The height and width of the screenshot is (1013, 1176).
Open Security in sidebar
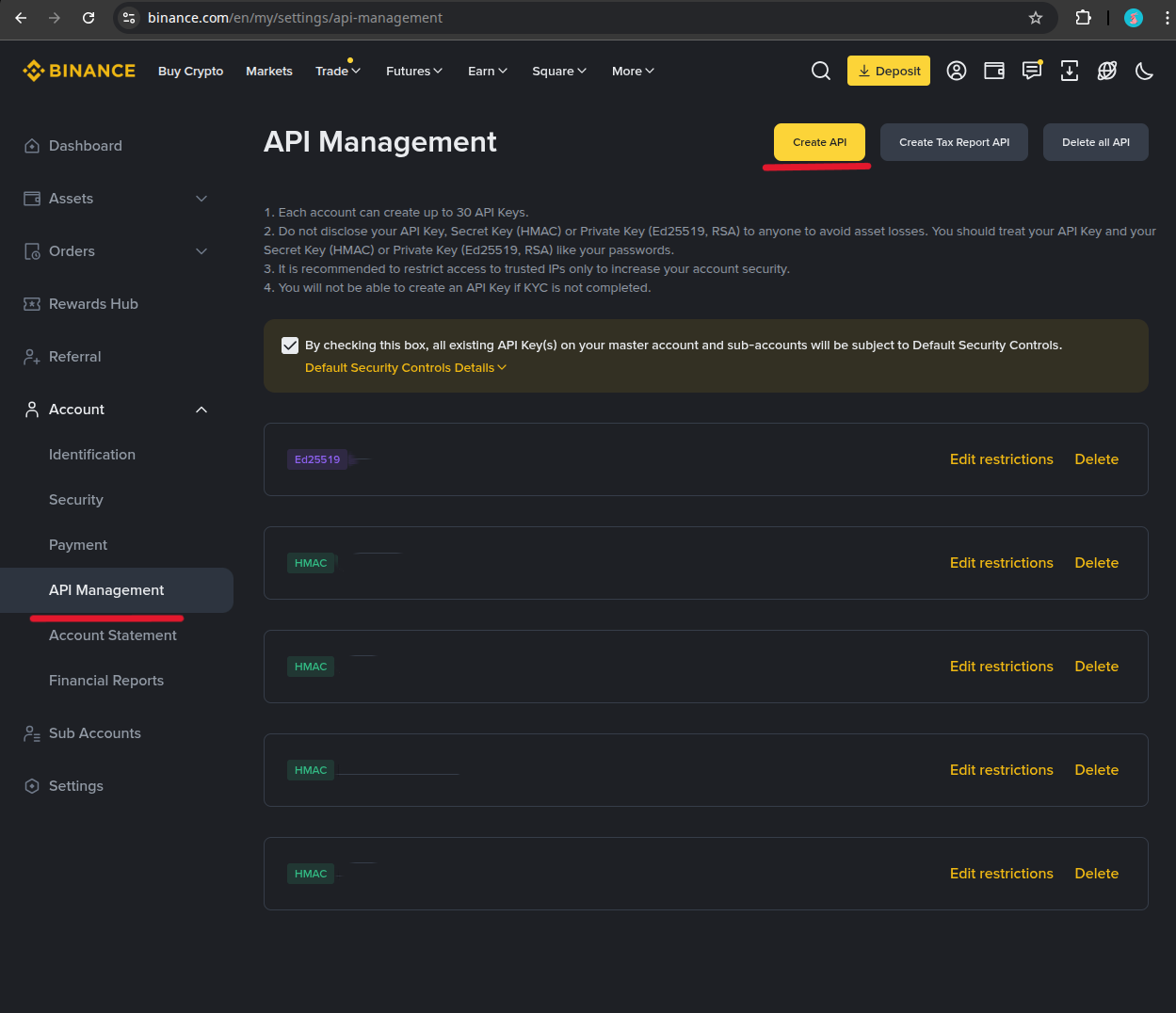tap(76, 500)
